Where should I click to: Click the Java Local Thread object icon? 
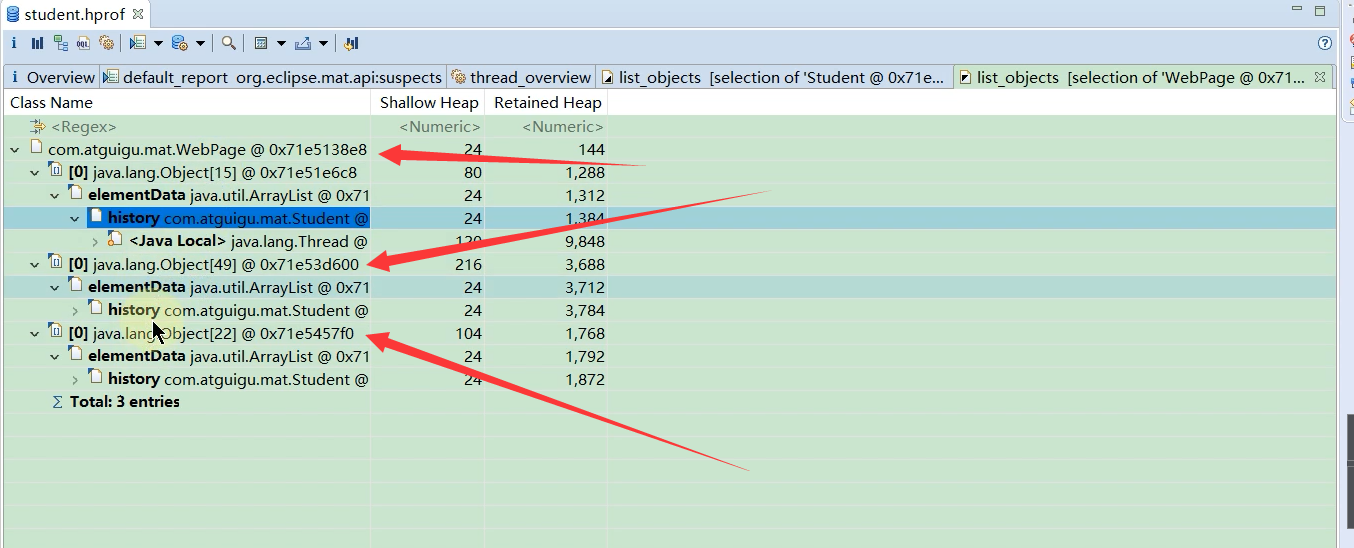tap(116, 241)
